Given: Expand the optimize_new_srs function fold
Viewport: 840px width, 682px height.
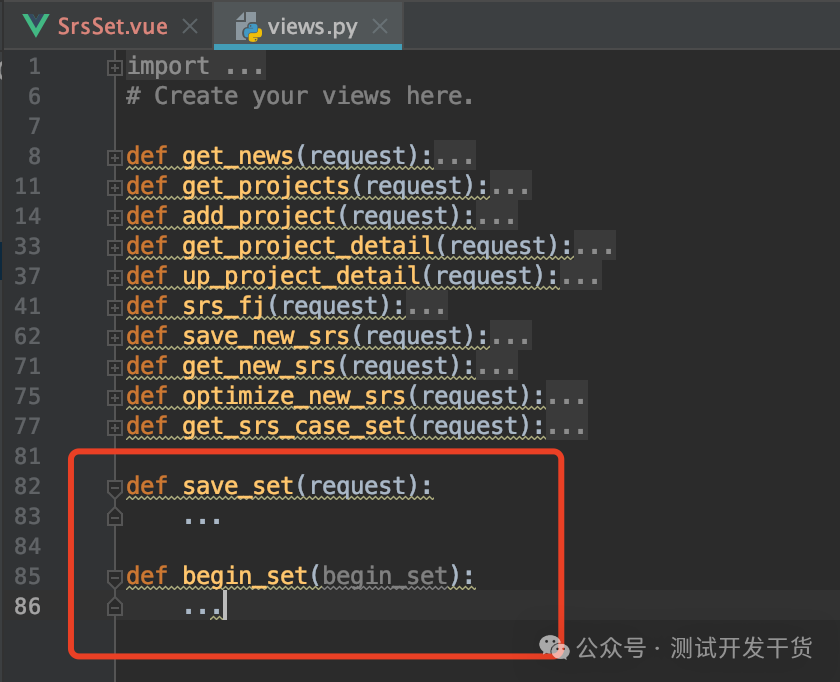Looking at the screenshot, I should pyautogui.click(x=114, y=398).
